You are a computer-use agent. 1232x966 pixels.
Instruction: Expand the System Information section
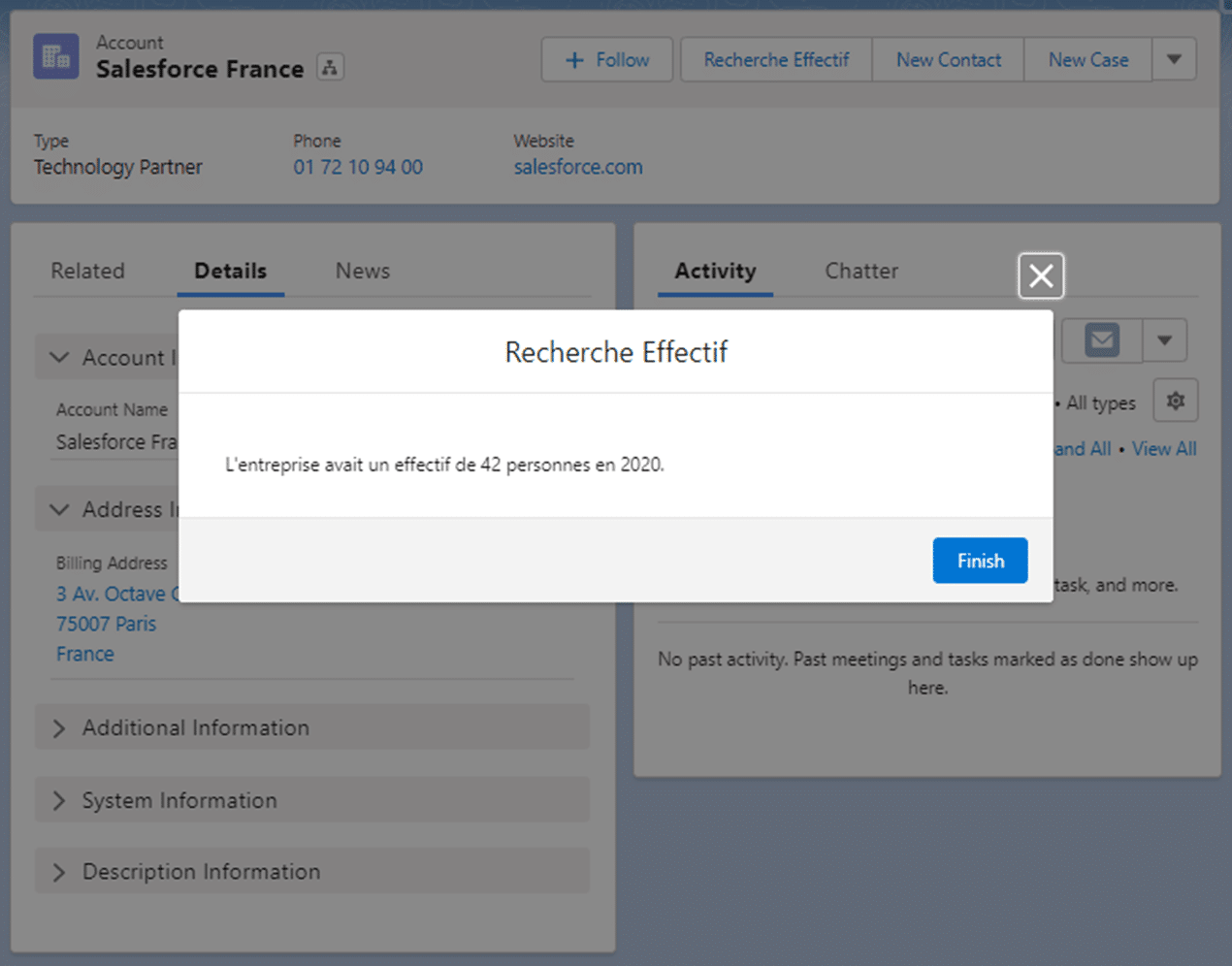pos(312,800)
